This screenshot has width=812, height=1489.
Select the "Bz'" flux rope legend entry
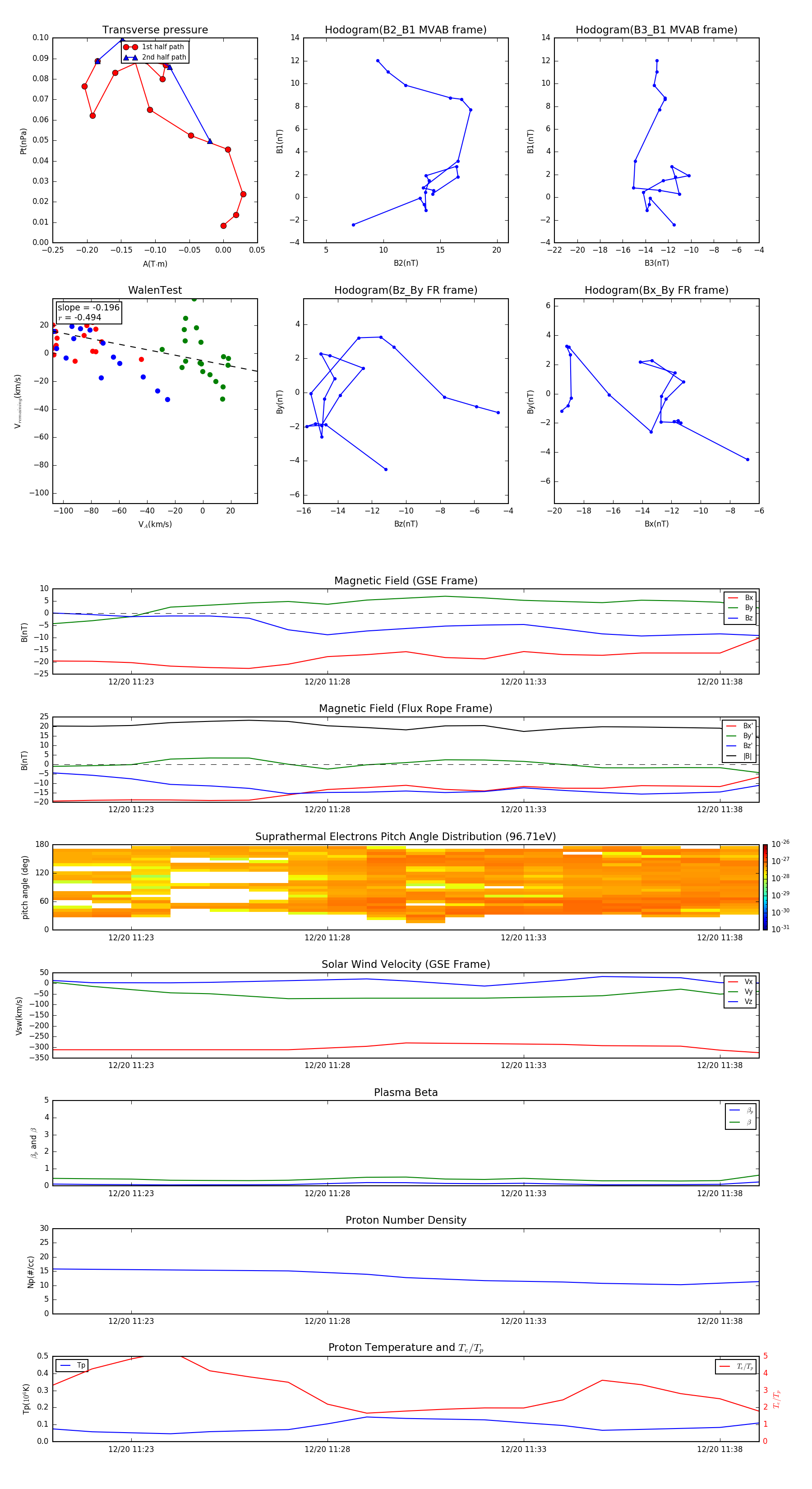pyautogui.click(x=740, y=746)
